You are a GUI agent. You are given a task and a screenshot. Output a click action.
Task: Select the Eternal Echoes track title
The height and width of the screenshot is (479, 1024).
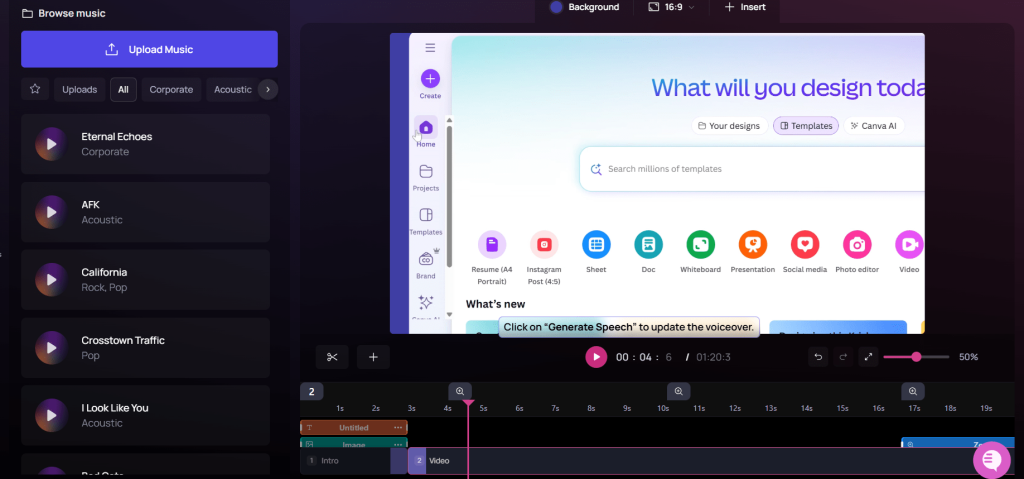[117, 137]
